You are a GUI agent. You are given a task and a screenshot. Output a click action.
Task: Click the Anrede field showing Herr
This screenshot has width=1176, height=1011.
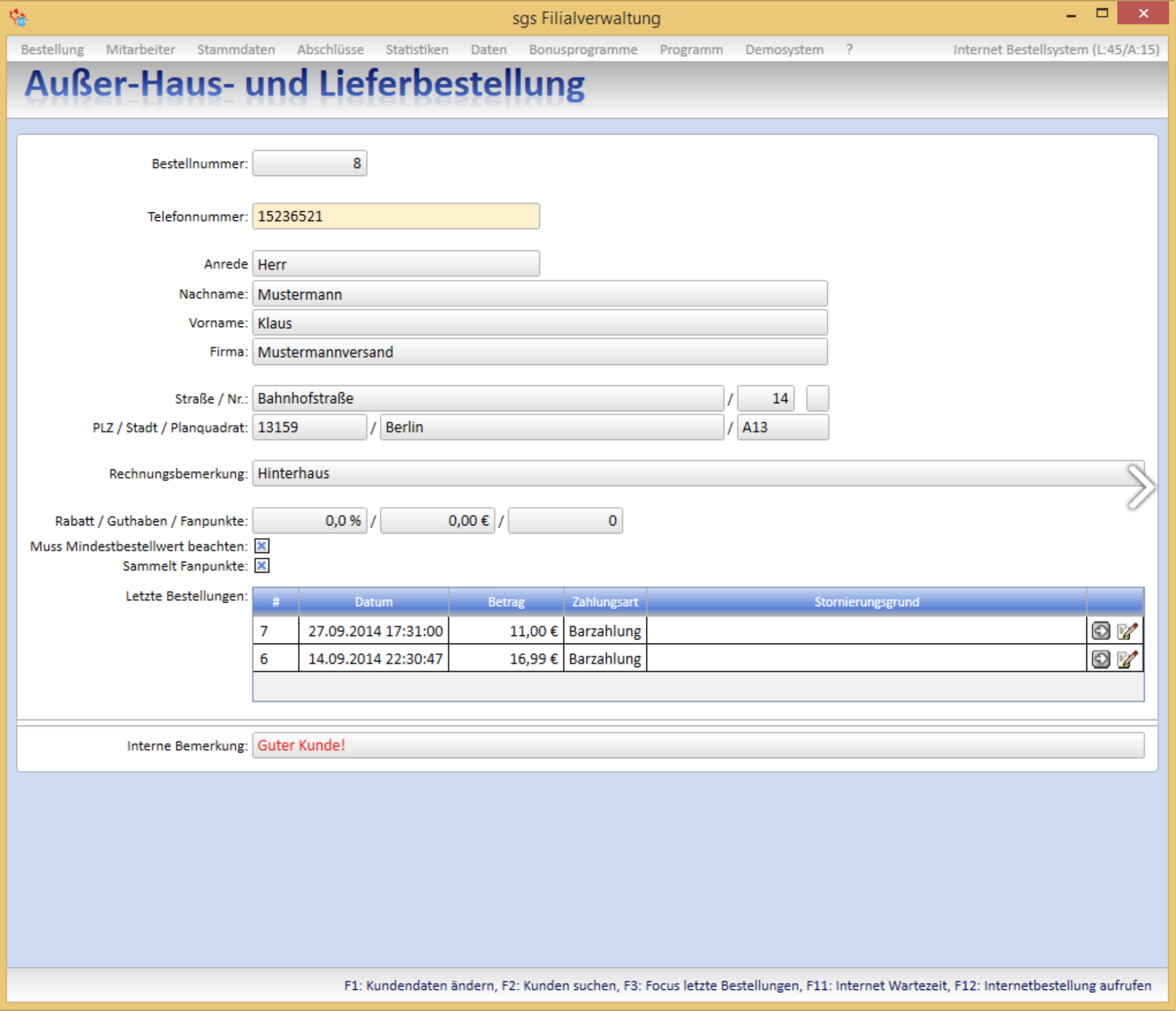(396, 264)
